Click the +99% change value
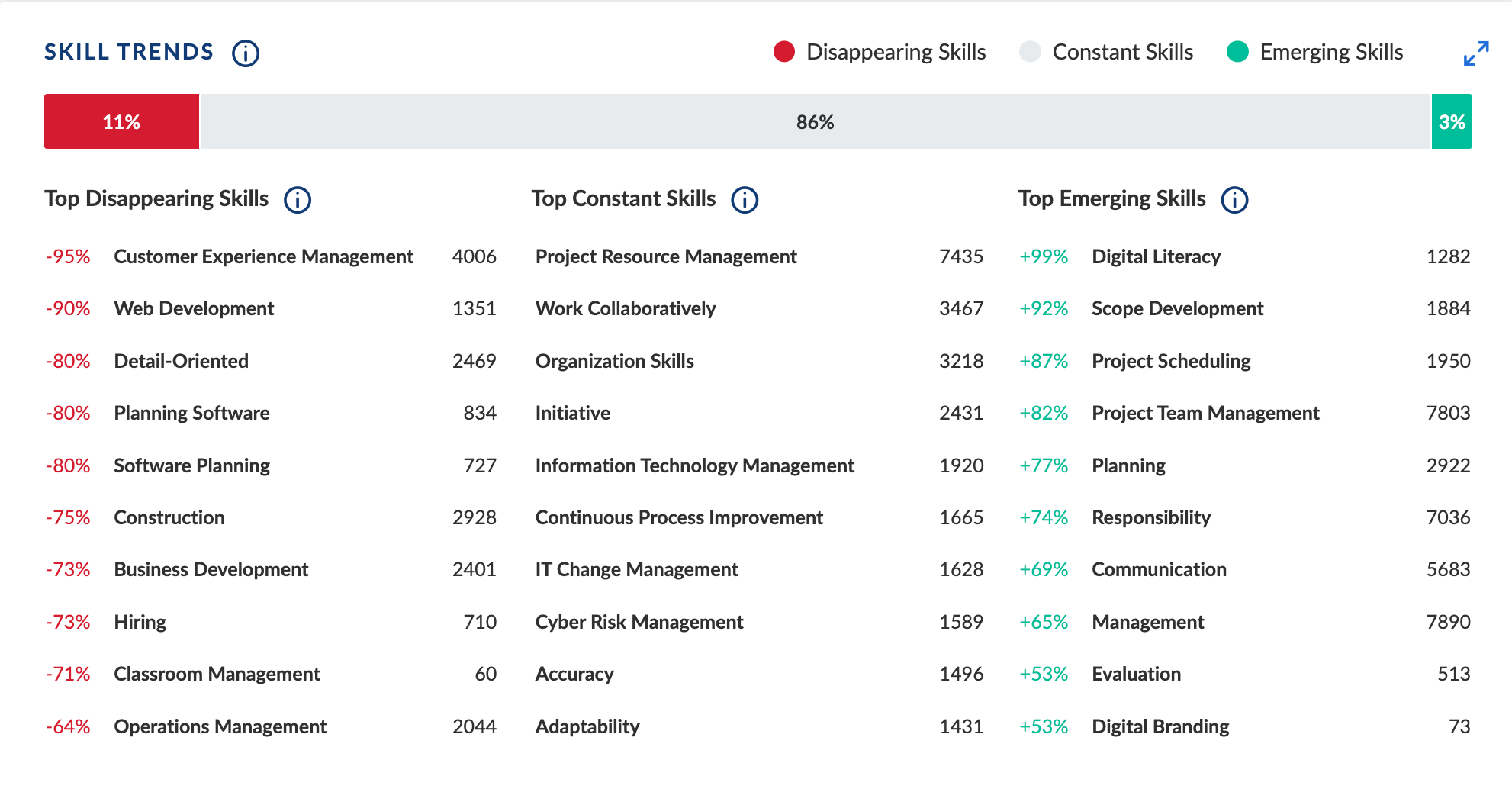The image size is (1512, 789). click(1044, 256)
